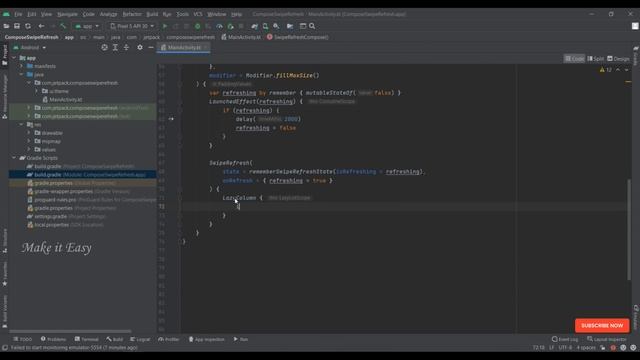
Task: Expand the drawable folder
Action: tap(29, 133)
